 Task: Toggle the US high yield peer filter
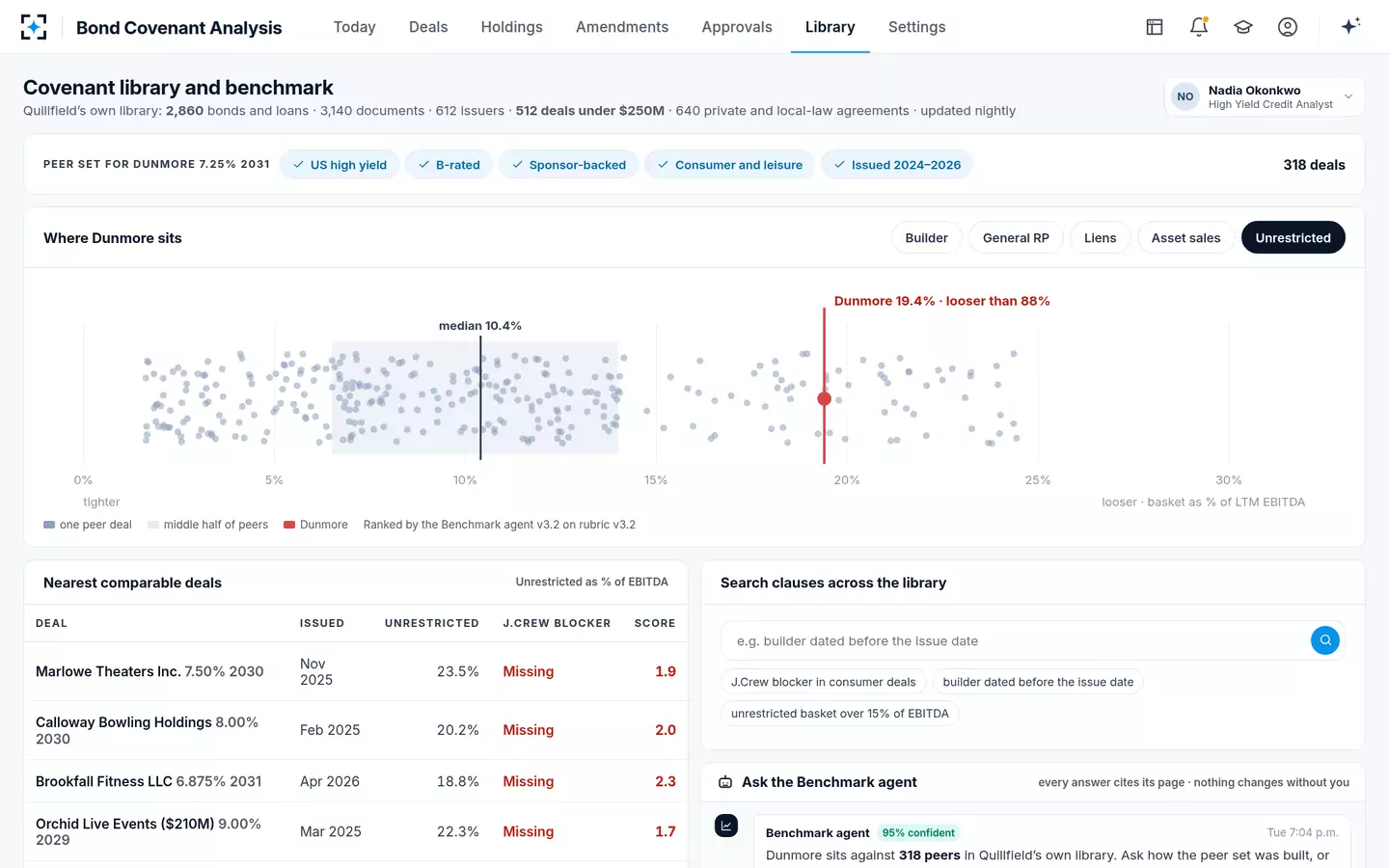point(340,165)
